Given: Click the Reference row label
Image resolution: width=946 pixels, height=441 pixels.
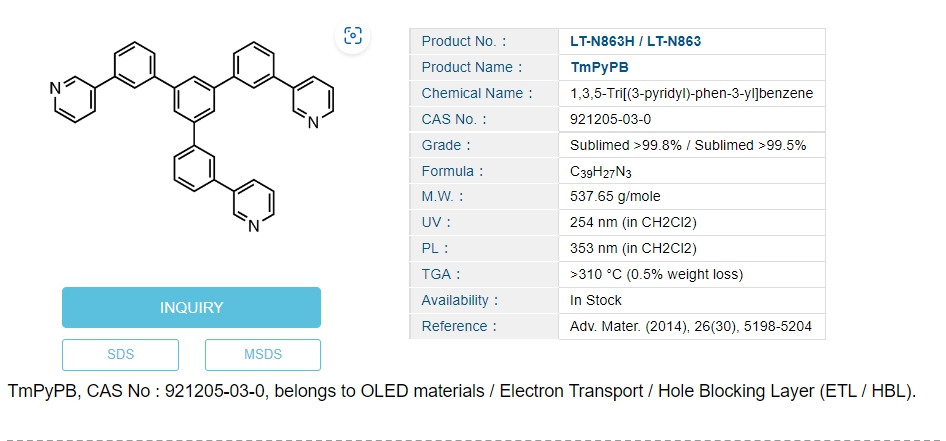Looking at the screenshot, I should (459, 326).
